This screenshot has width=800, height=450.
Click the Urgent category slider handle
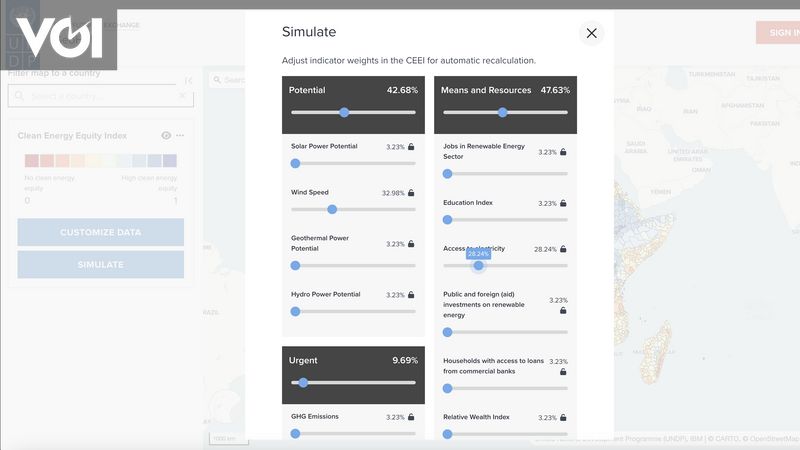[x=303, y=382]
